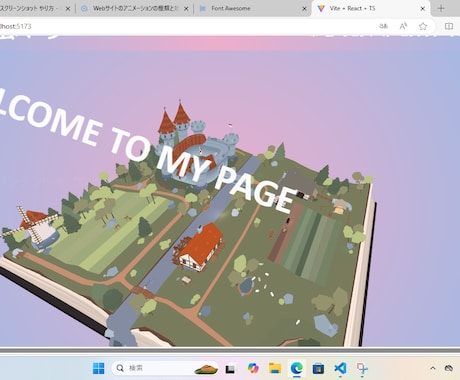Click the red-roofed farmhouse model
460x380 pixels.
pyautogui.click(x=199, y=247)
